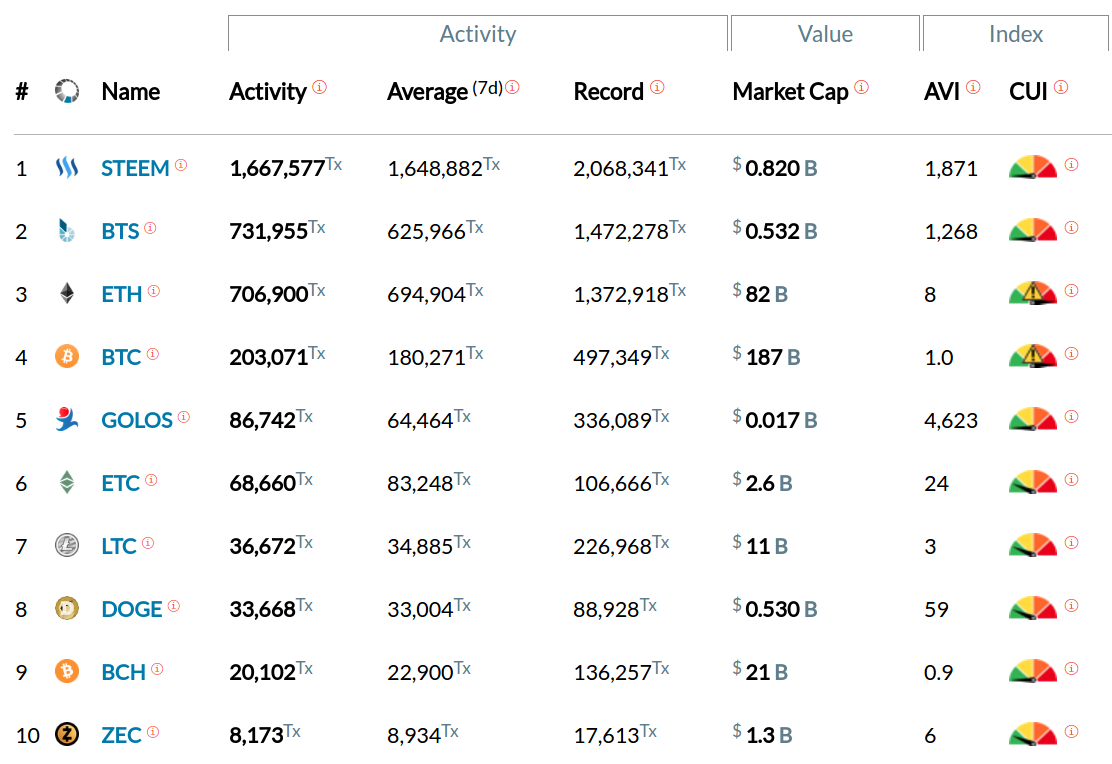The image size is (1112, 764).
Task: Click the BTS BitShares logo icon
Action: (x=67, y=231)
